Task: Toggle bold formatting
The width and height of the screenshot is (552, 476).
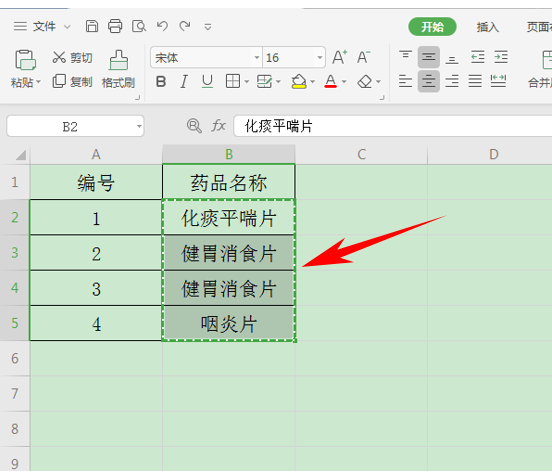Action: coord(161,82)
